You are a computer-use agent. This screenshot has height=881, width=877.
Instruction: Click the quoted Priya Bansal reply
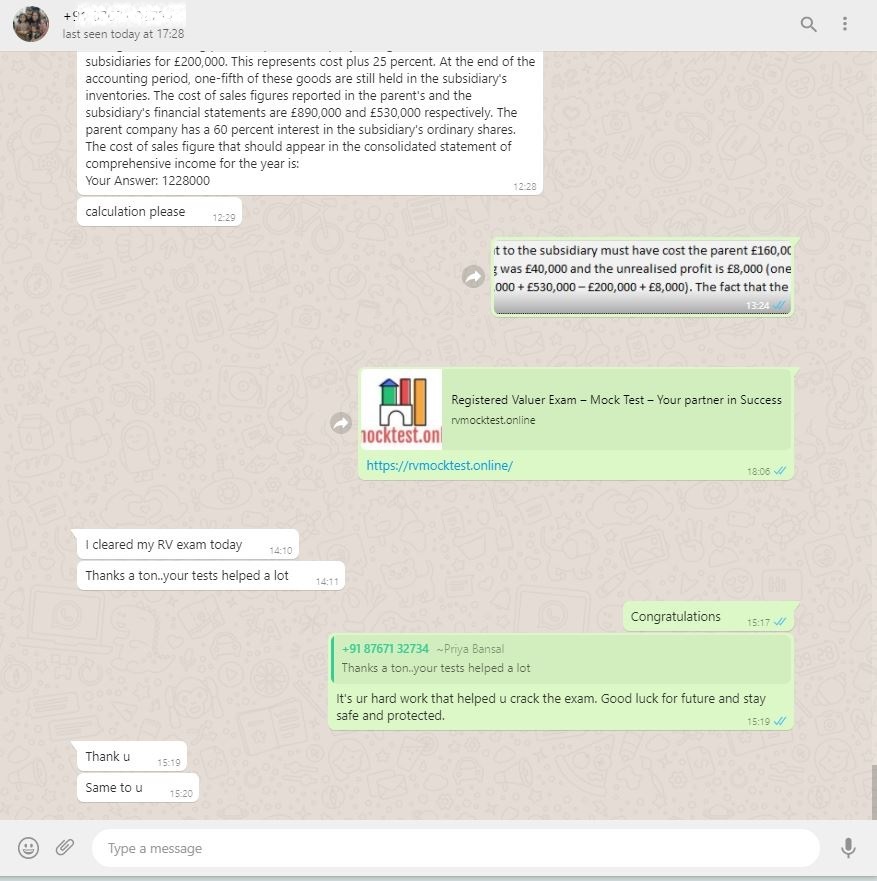point(561,659)
